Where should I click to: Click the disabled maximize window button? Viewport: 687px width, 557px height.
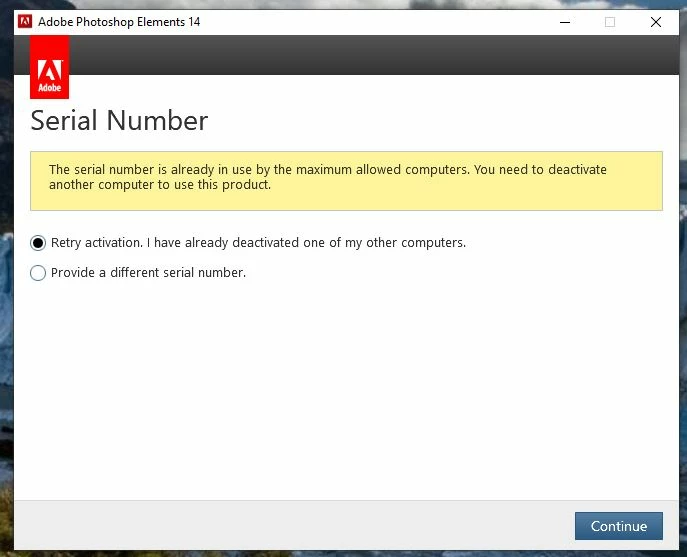[x=610, y=22]
